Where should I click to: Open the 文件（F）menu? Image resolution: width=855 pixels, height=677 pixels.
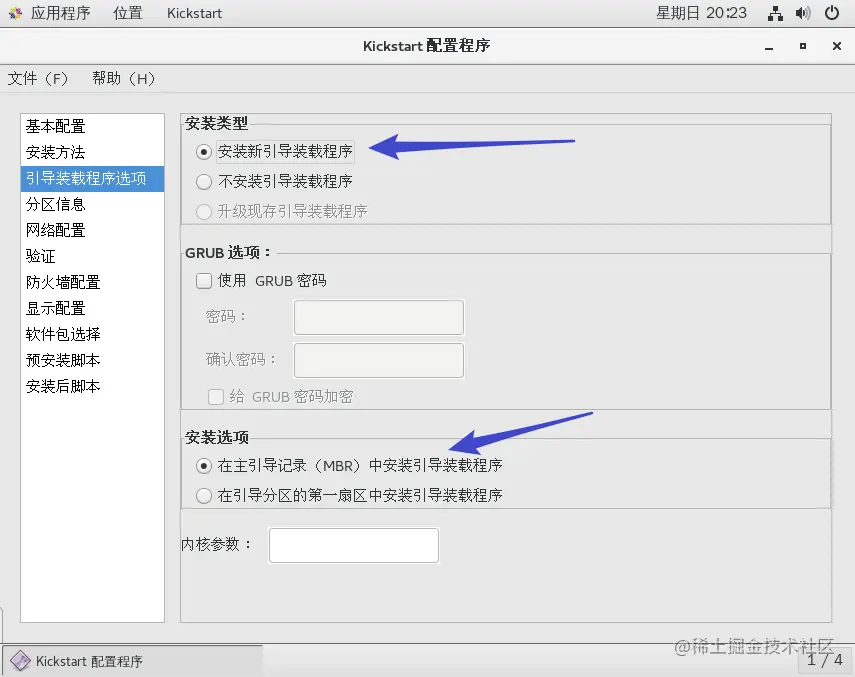coord(38,78)
